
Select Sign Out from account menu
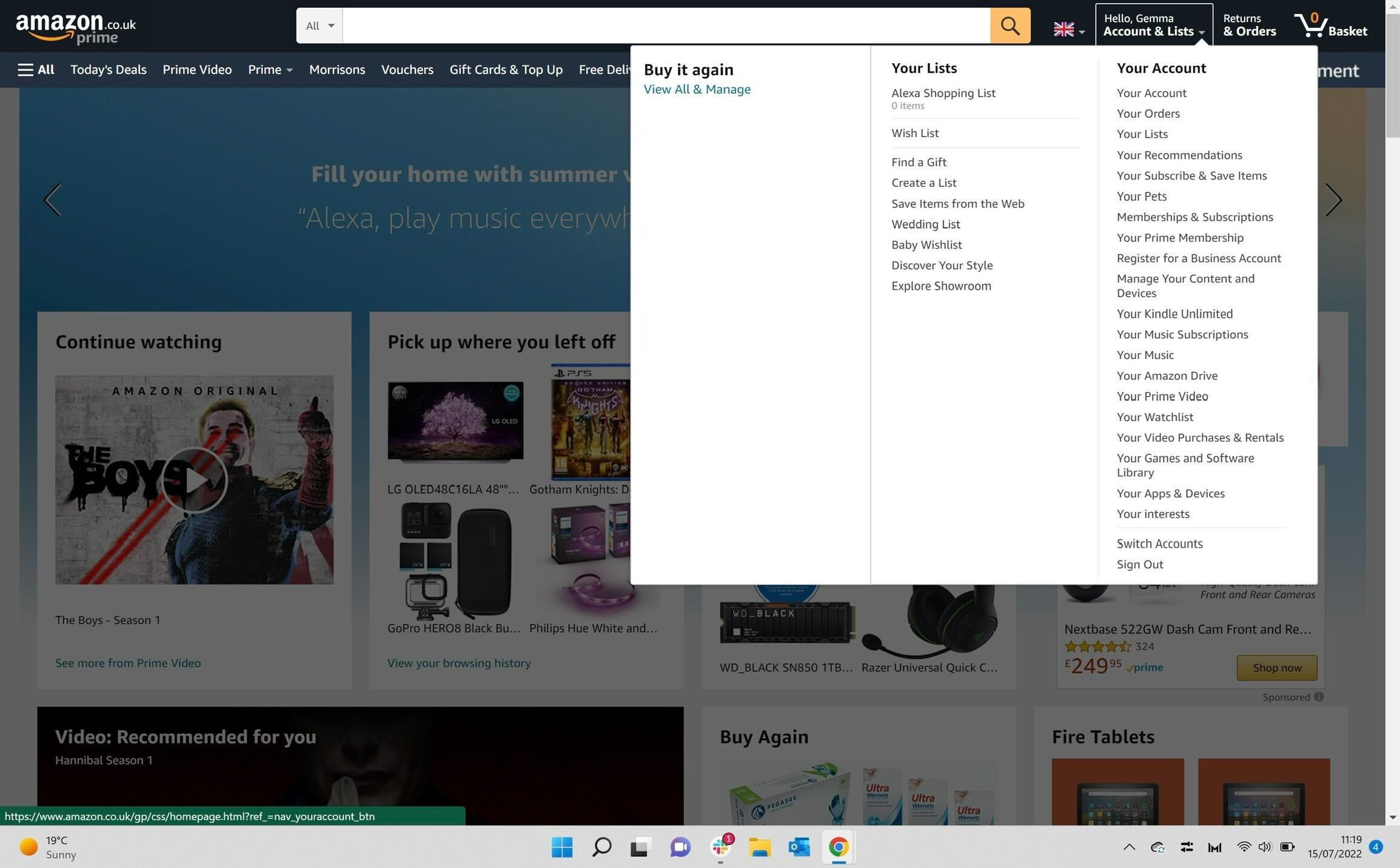(x=1140, y=564)
